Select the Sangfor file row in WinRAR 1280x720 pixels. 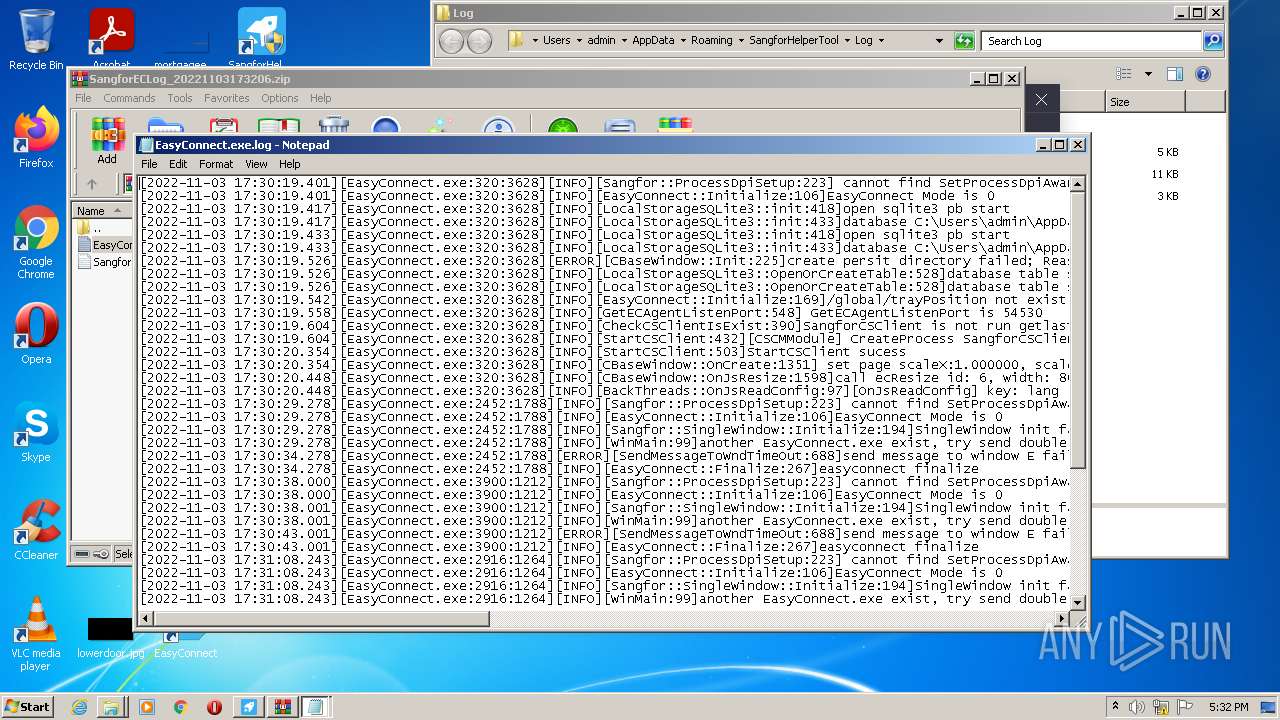pyautogui.click(x=104, y=262)
